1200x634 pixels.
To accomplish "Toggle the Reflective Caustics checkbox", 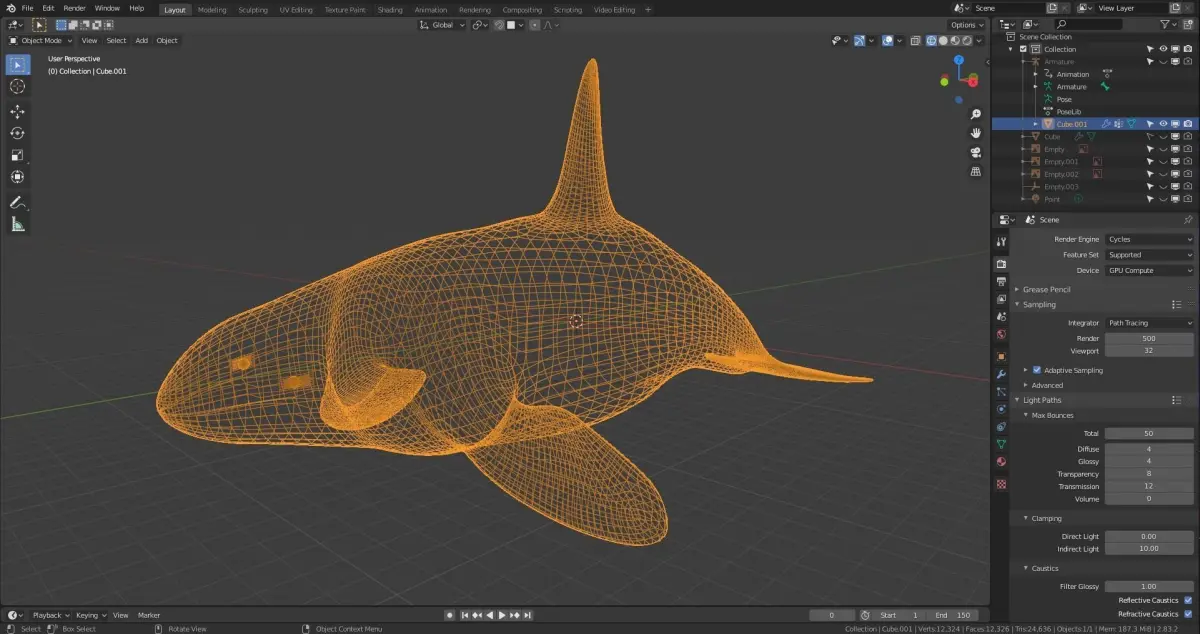I will pos(1188,600).
